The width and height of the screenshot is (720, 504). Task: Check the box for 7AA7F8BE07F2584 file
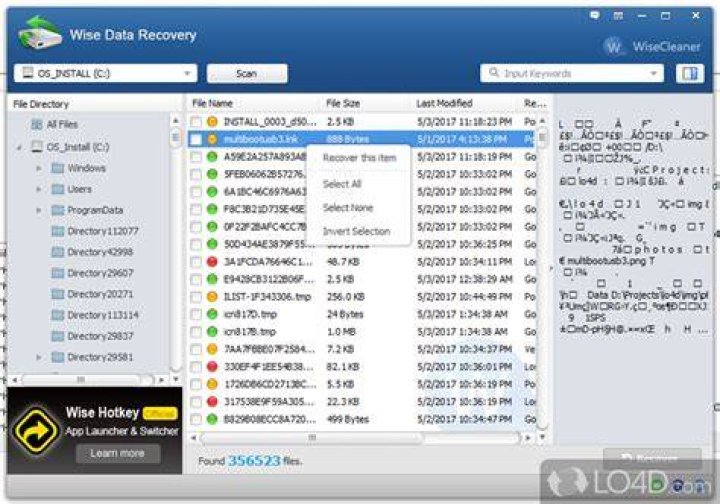tap(196, 349)
